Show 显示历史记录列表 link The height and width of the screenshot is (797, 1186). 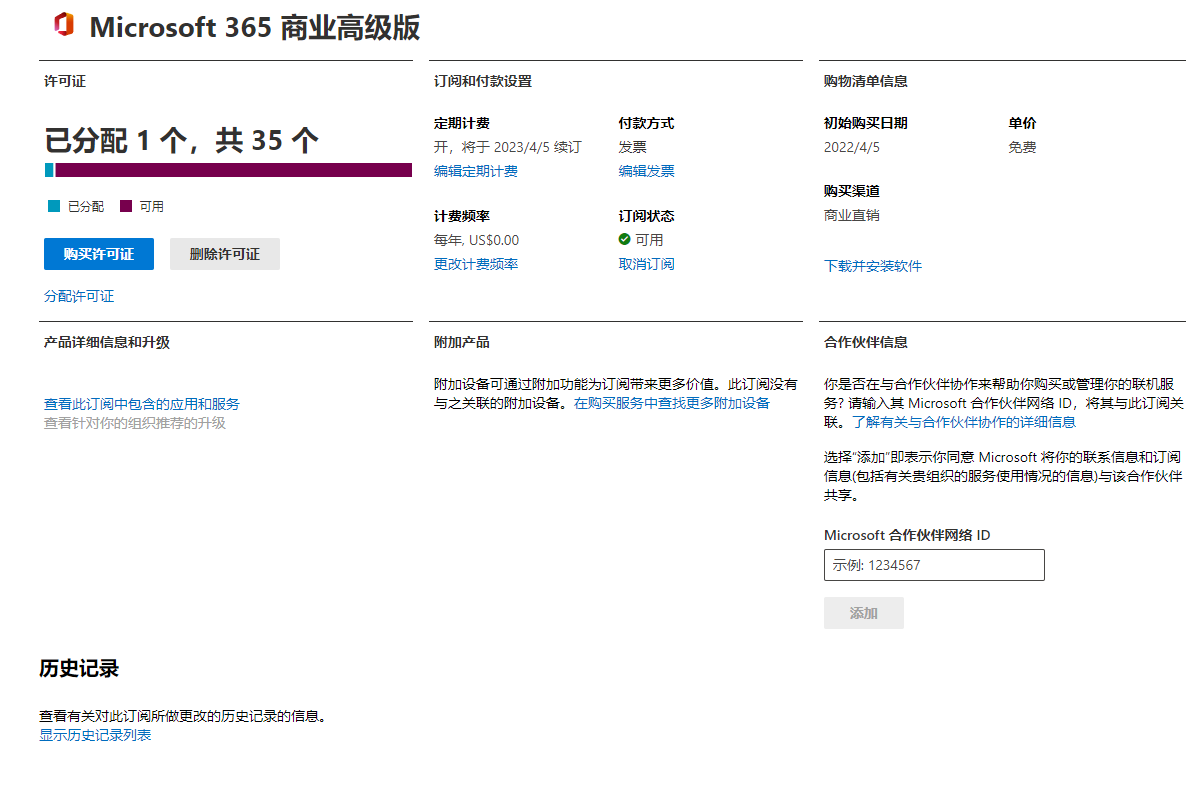95,735
